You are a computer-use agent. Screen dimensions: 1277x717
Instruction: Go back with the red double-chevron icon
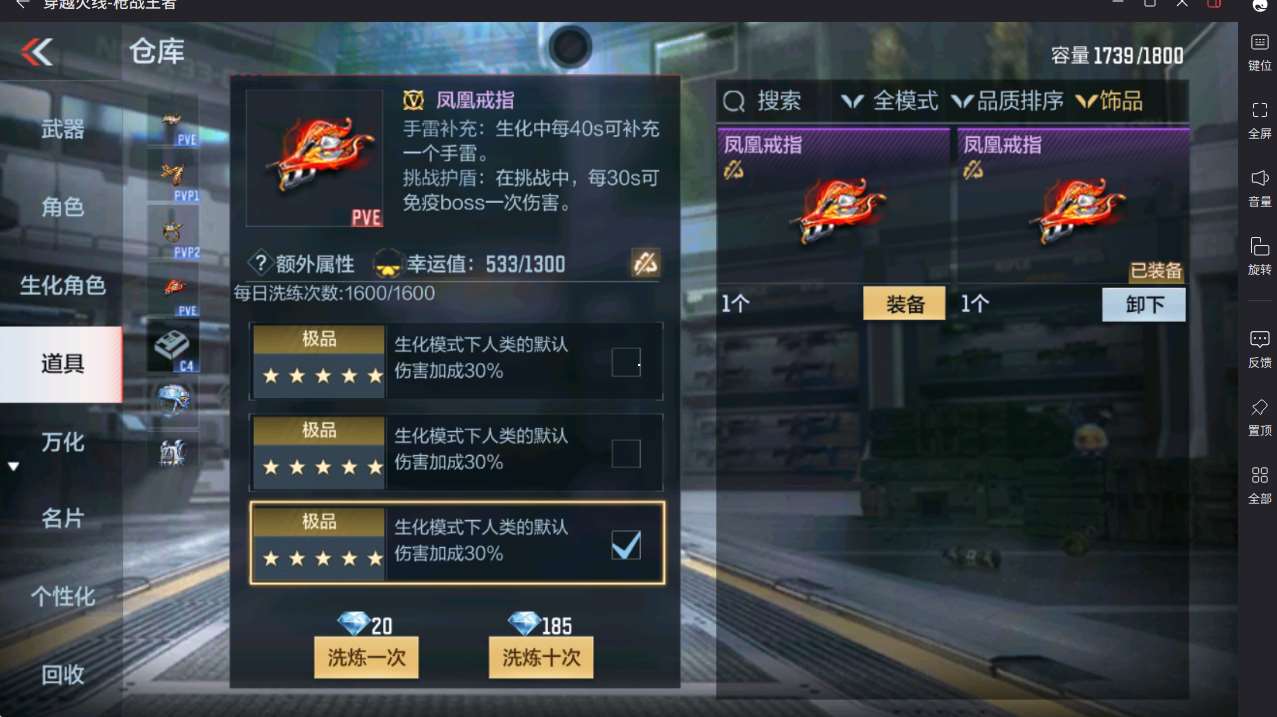click(37, 51)
